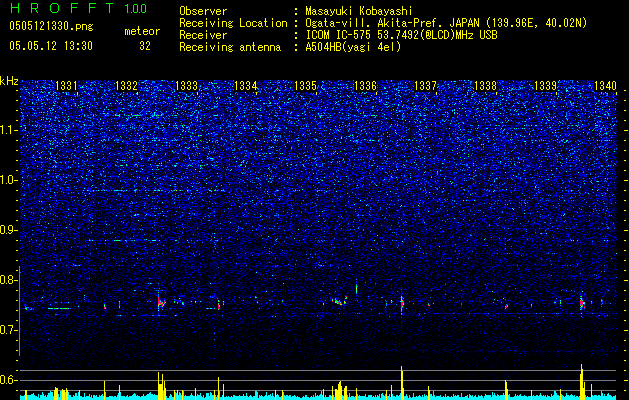Select the observer name Masayuki Kobayashi
Screen dimensions: 629x400
[359, 11]
